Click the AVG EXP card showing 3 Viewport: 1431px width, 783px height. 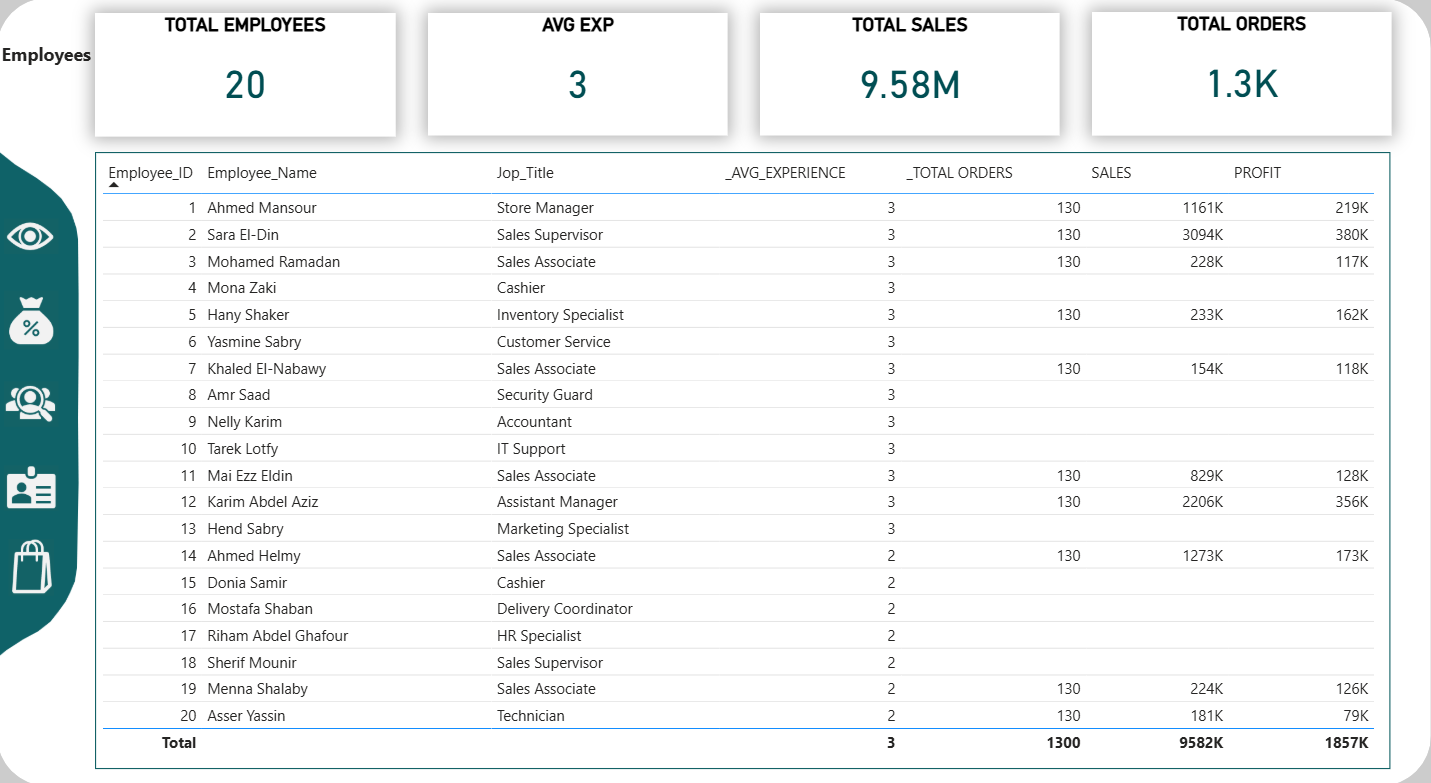point(577,73)
